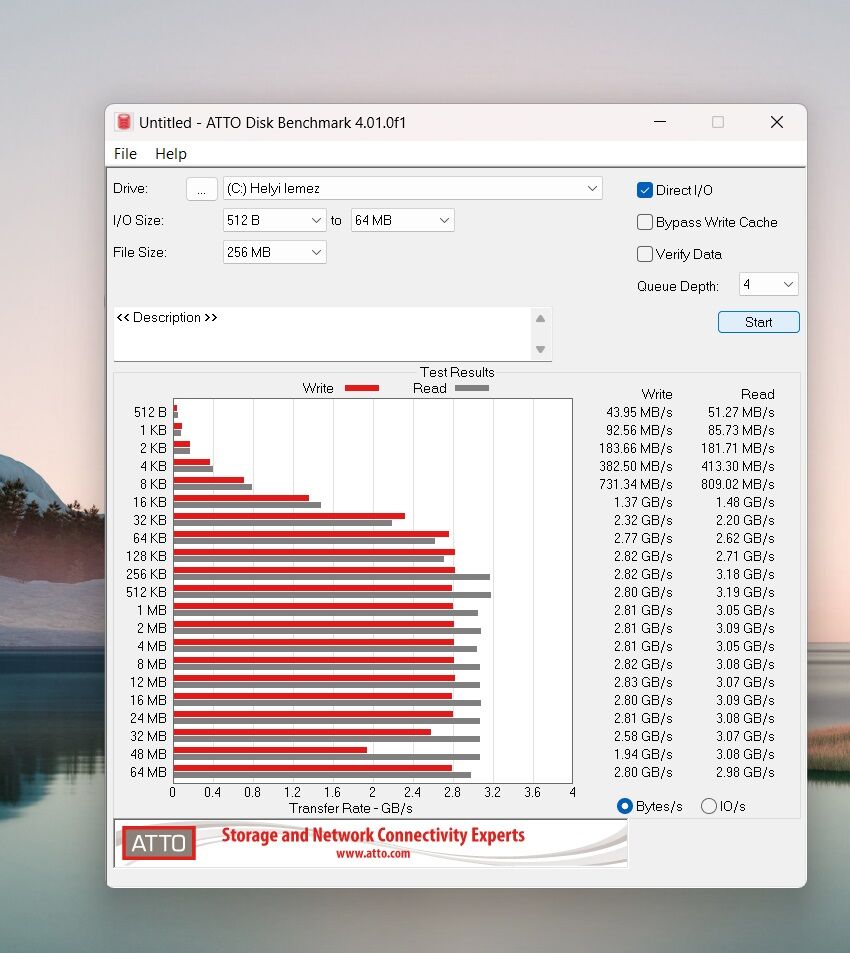This screenshot has width=850, height=953.
Task: Click the Test Results heading
Action: point(457,372)
